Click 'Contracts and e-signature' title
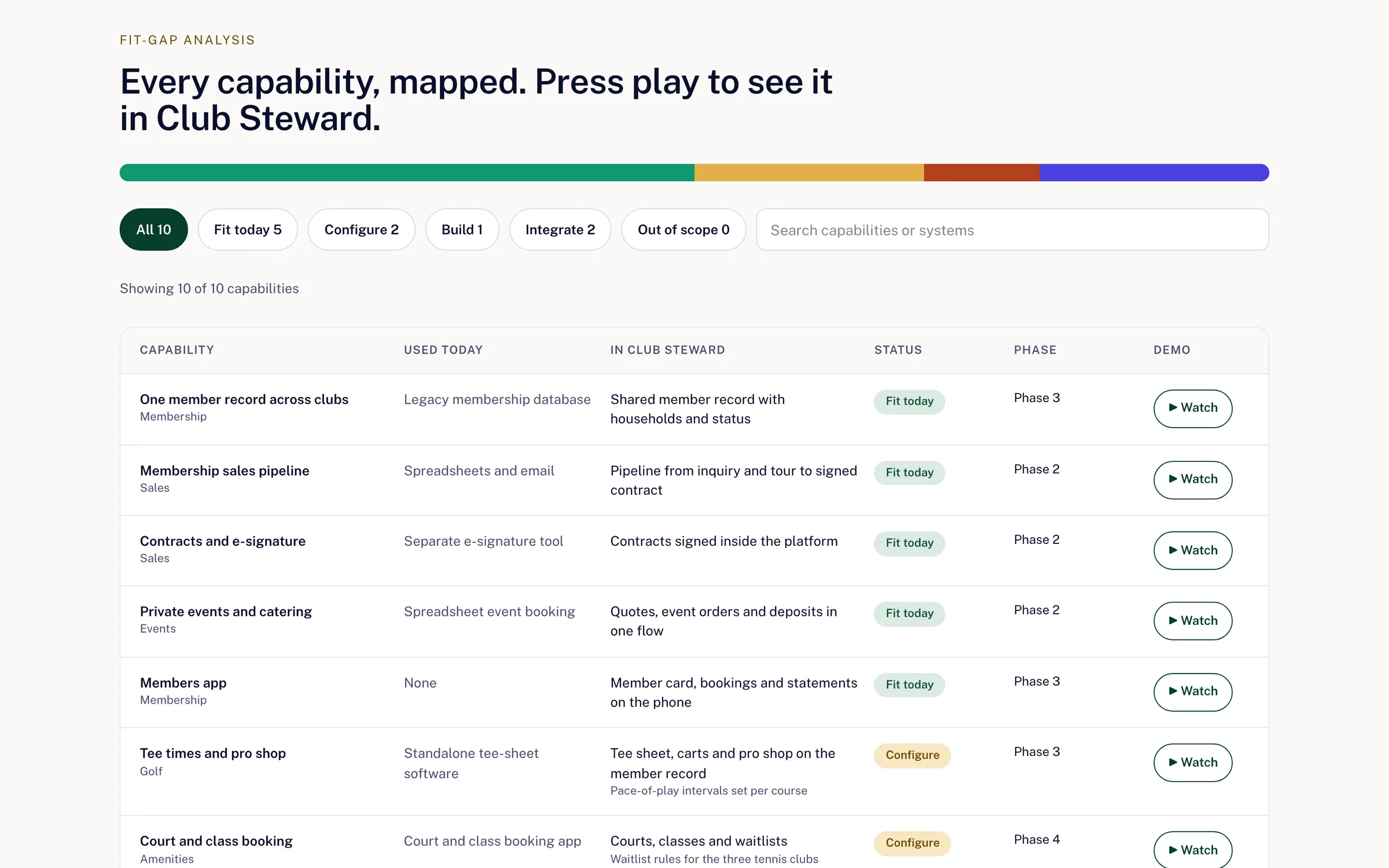 [223, 541]
